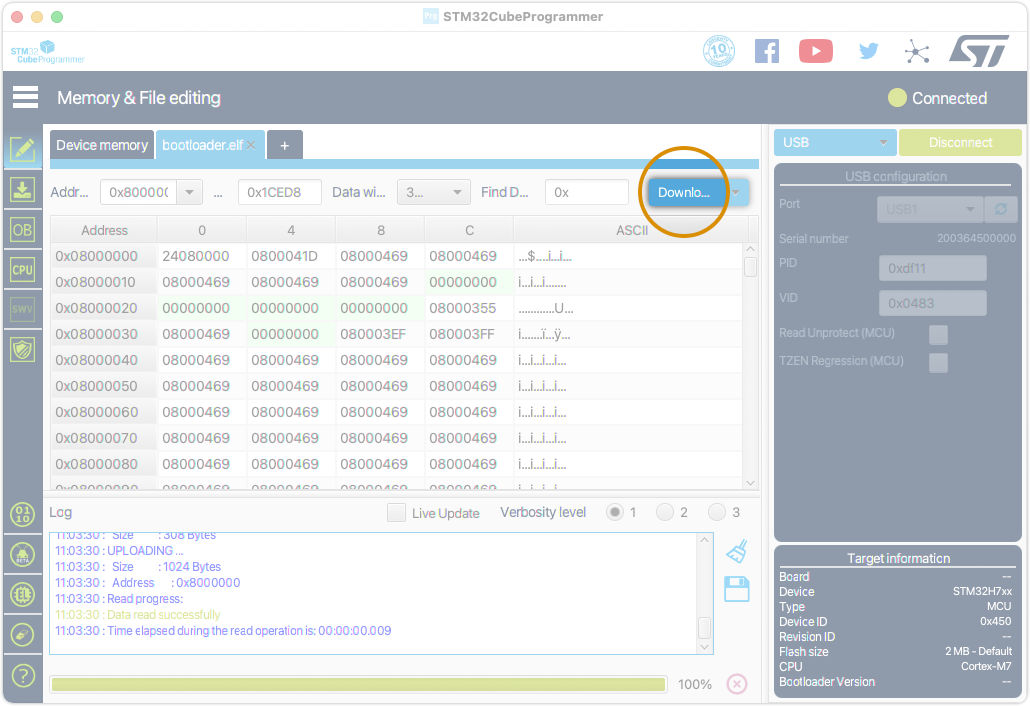Screen dimensions: 1030x706
Task: Select verbosity level 2
Action: 665,512
